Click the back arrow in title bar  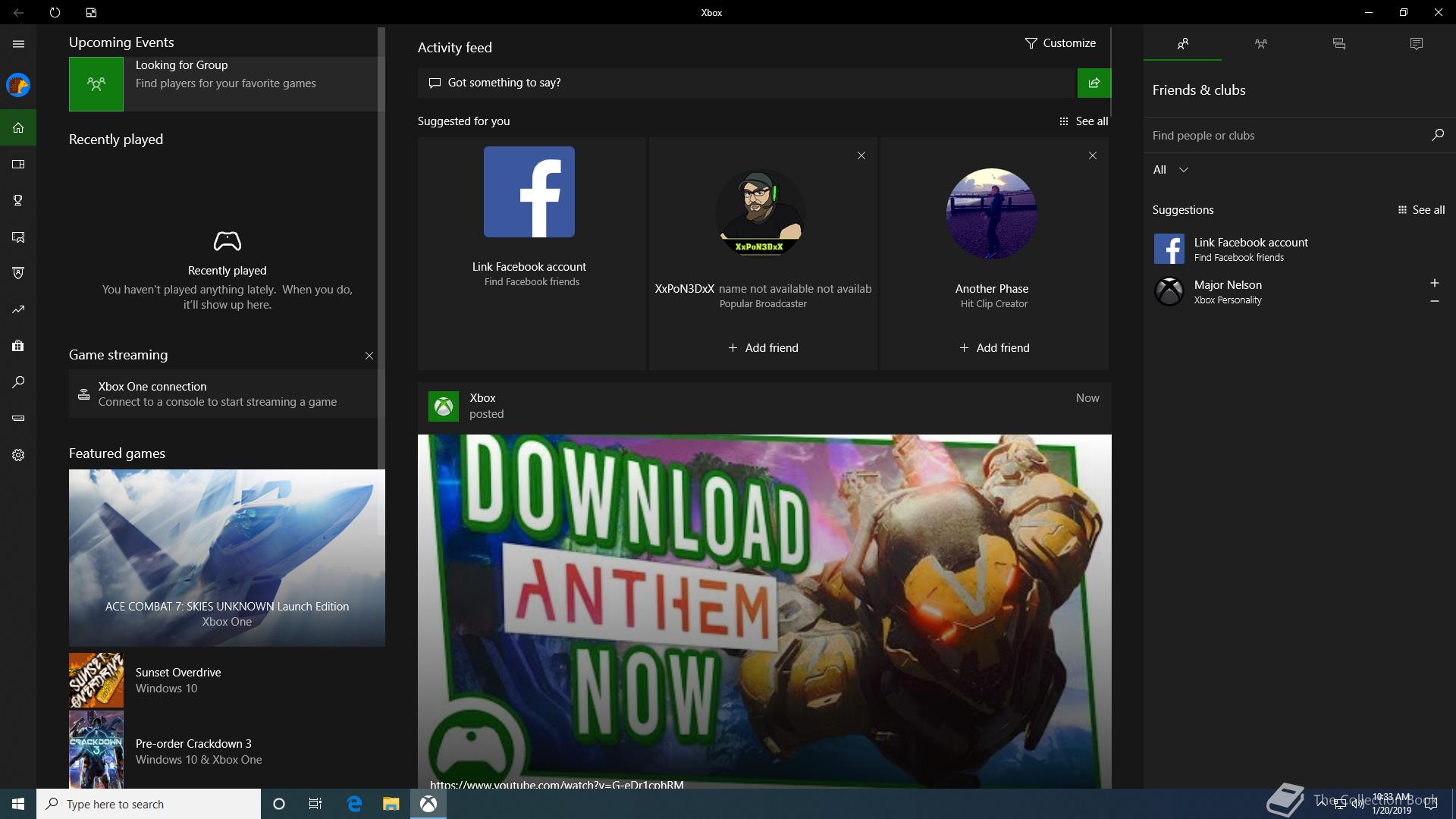pos(18,12)
